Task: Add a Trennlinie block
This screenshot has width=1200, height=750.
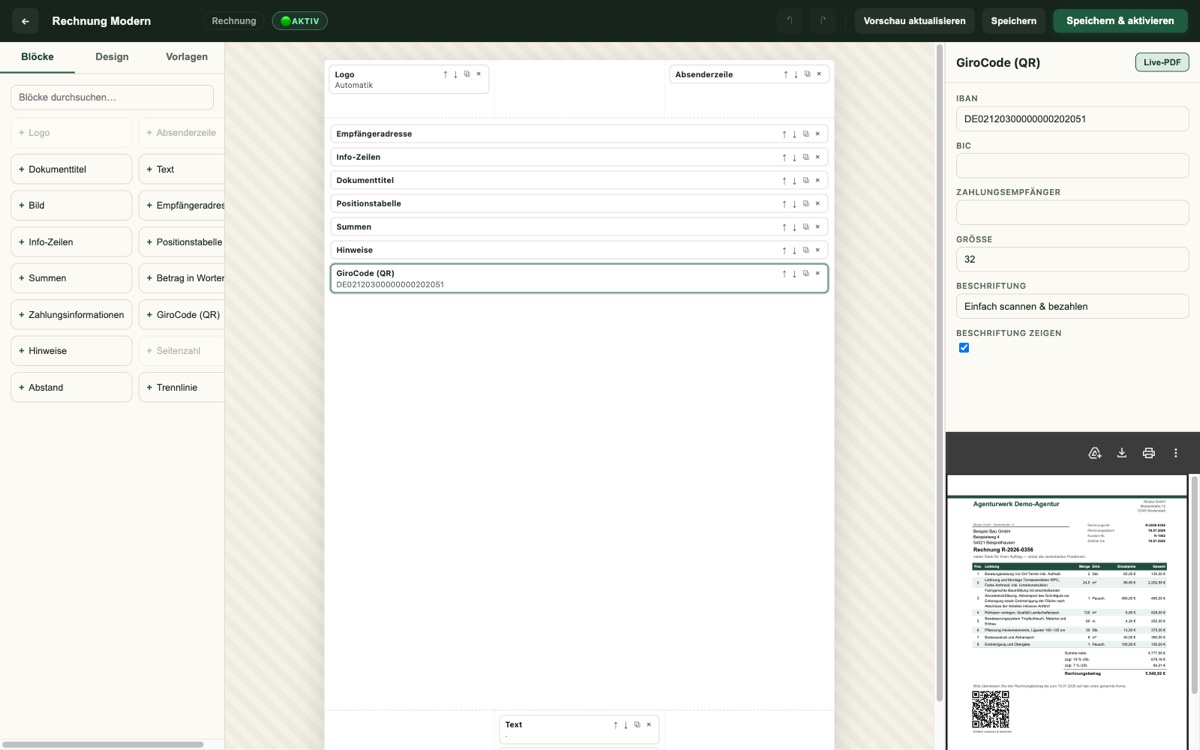Action: tap(181, 387)
